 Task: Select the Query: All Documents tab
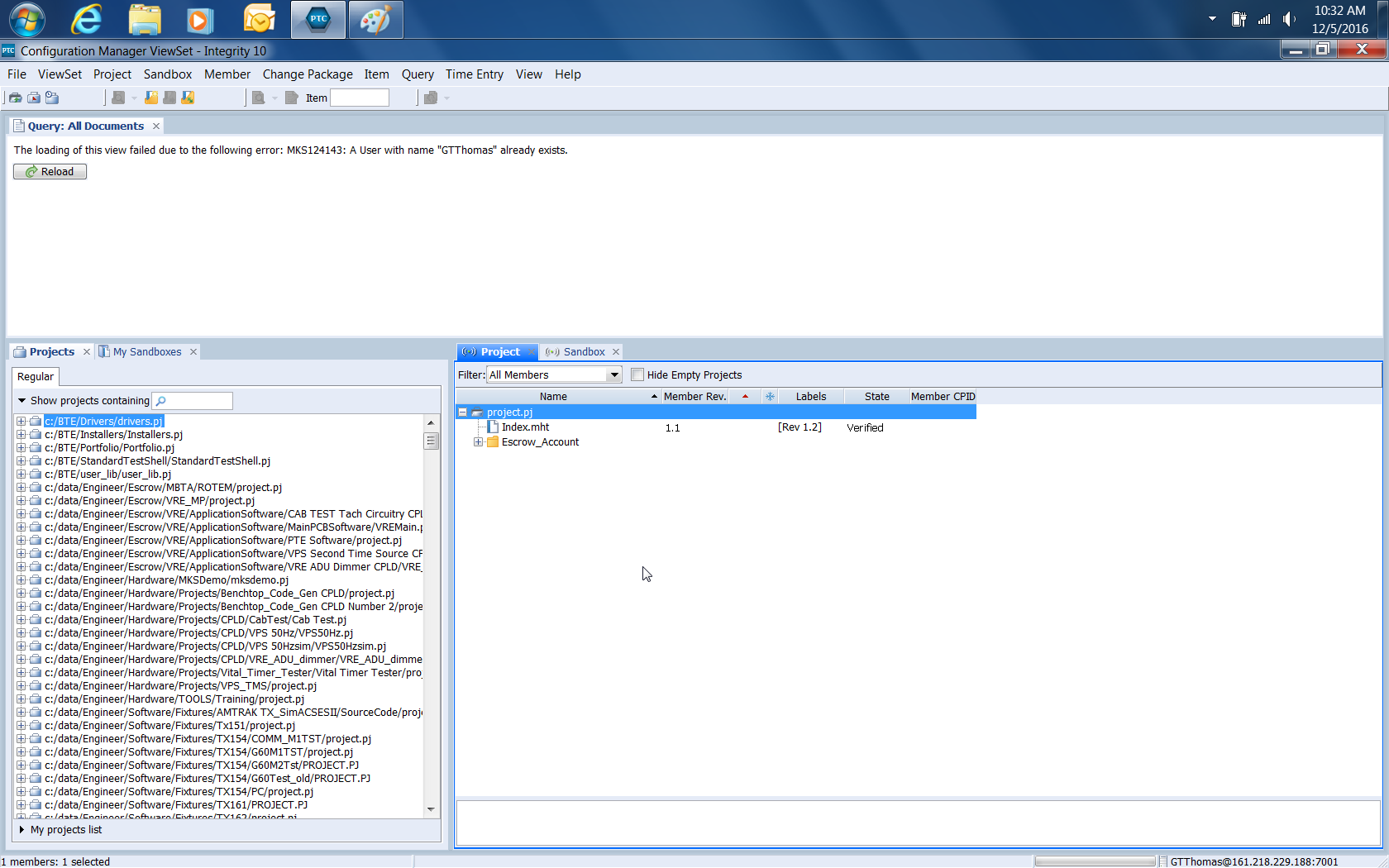(85, 126)
